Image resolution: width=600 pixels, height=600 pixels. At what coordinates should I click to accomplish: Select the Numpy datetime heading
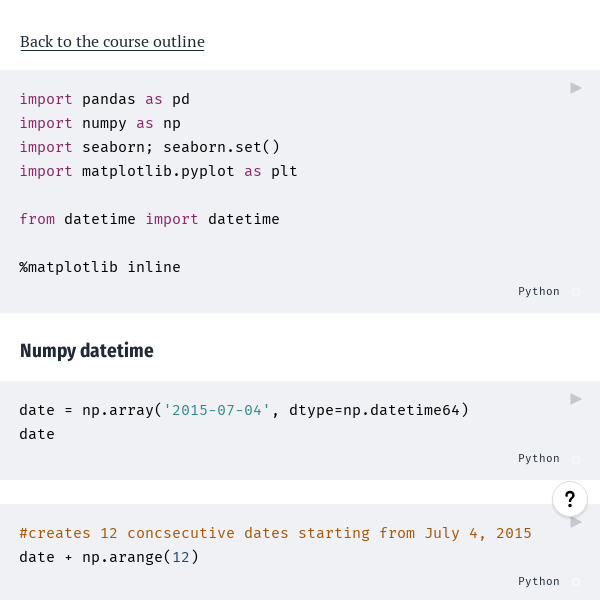87,351
